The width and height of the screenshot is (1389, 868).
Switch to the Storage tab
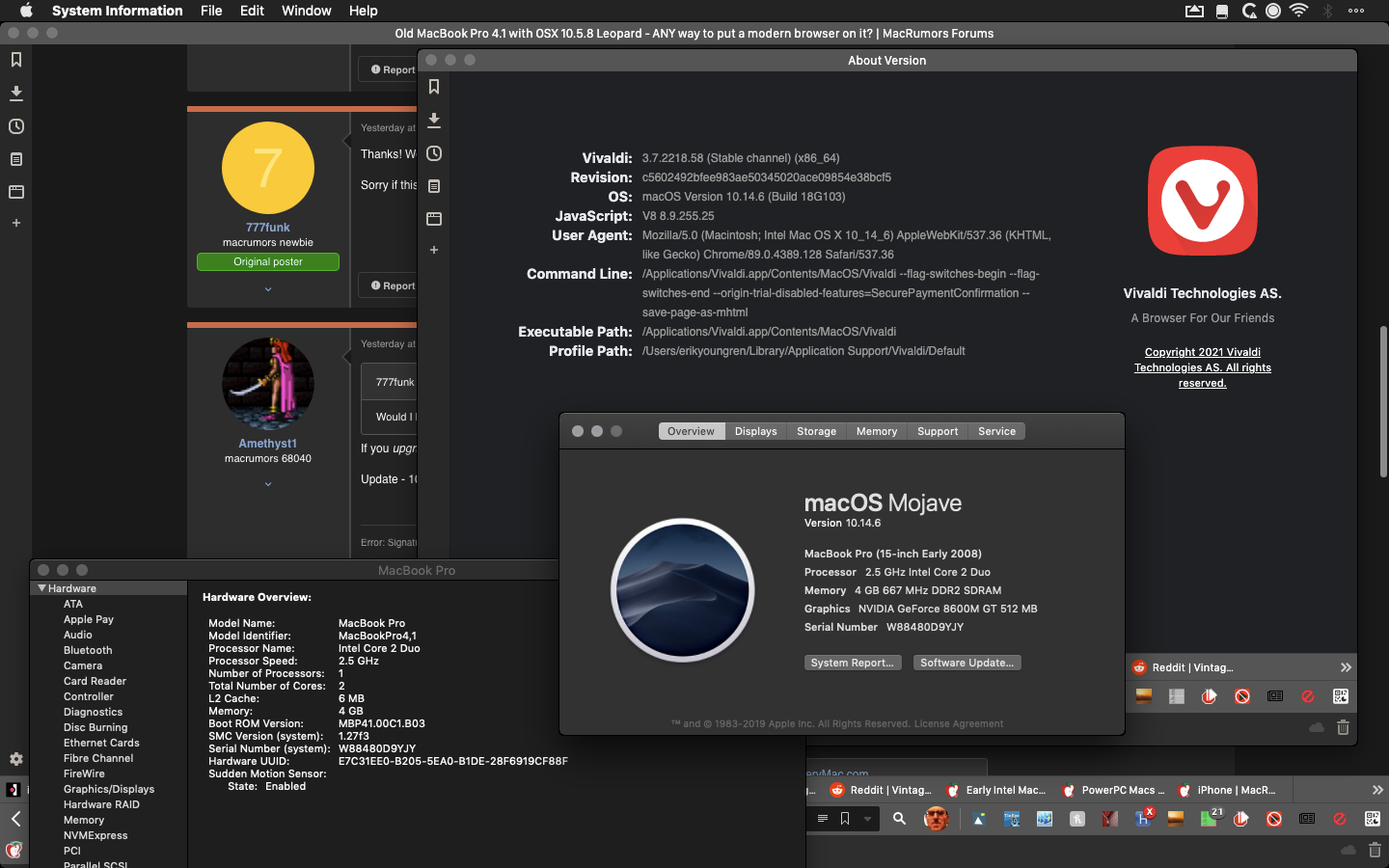[816, 431]
